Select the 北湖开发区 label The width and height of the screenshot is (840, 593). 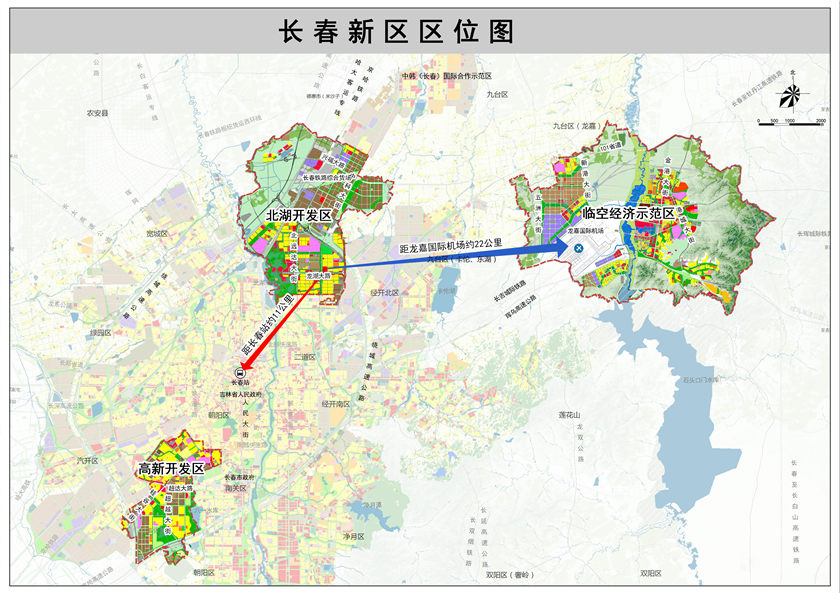pos(298,216)
